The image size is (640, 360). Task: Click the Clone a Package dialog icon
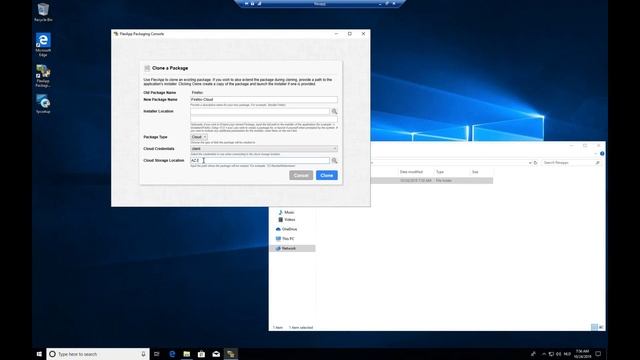[x=147, y=68]
